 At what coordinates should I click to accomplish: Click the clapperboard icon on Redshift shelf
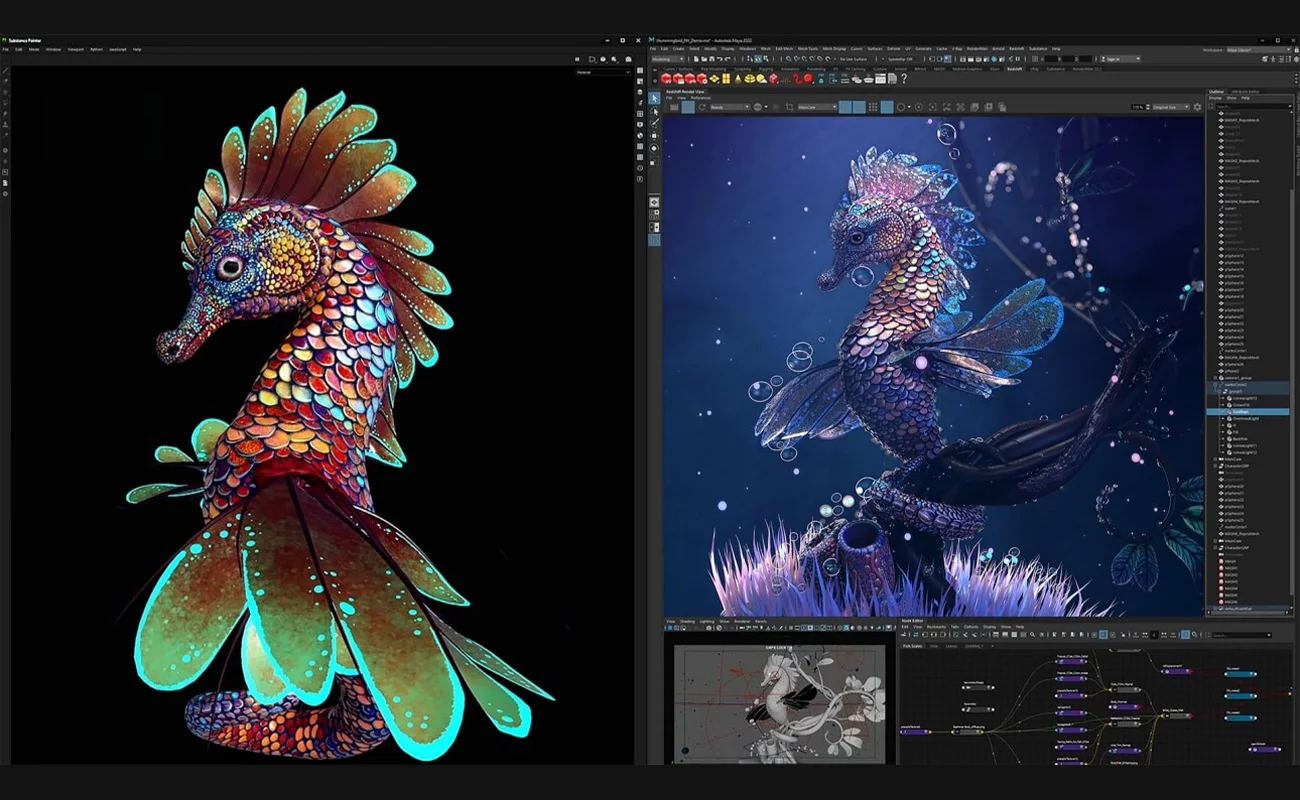coord(880,79)
